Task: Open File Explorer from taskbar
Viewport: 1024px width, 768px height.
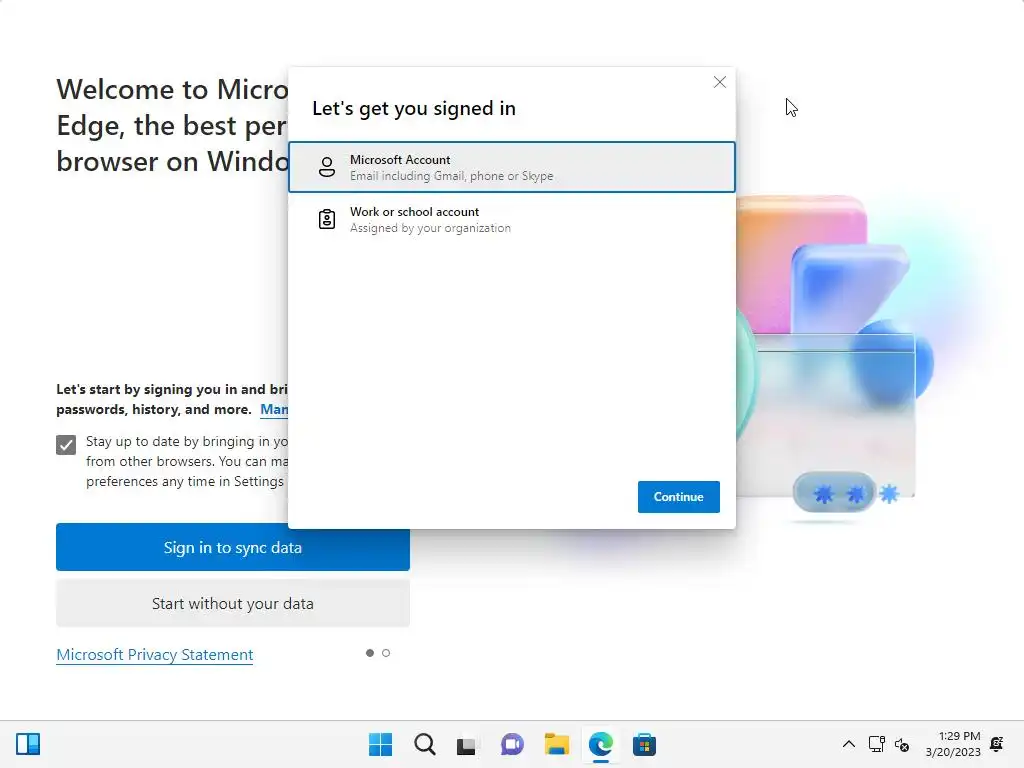Action: pyautogui.click(x=556, y=744)
